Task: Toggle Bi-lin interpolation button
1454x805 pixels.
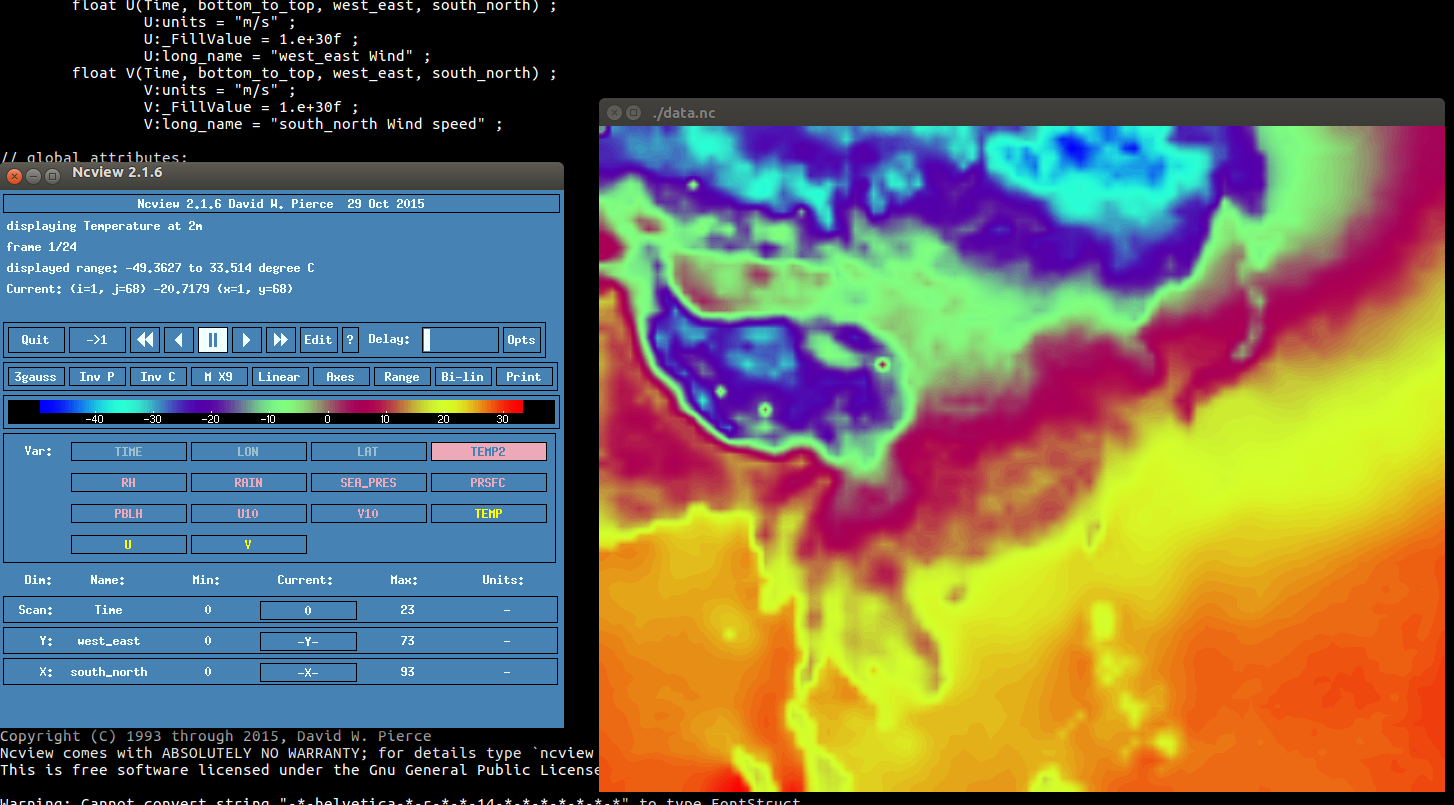Action: click(x=462, y=377)
